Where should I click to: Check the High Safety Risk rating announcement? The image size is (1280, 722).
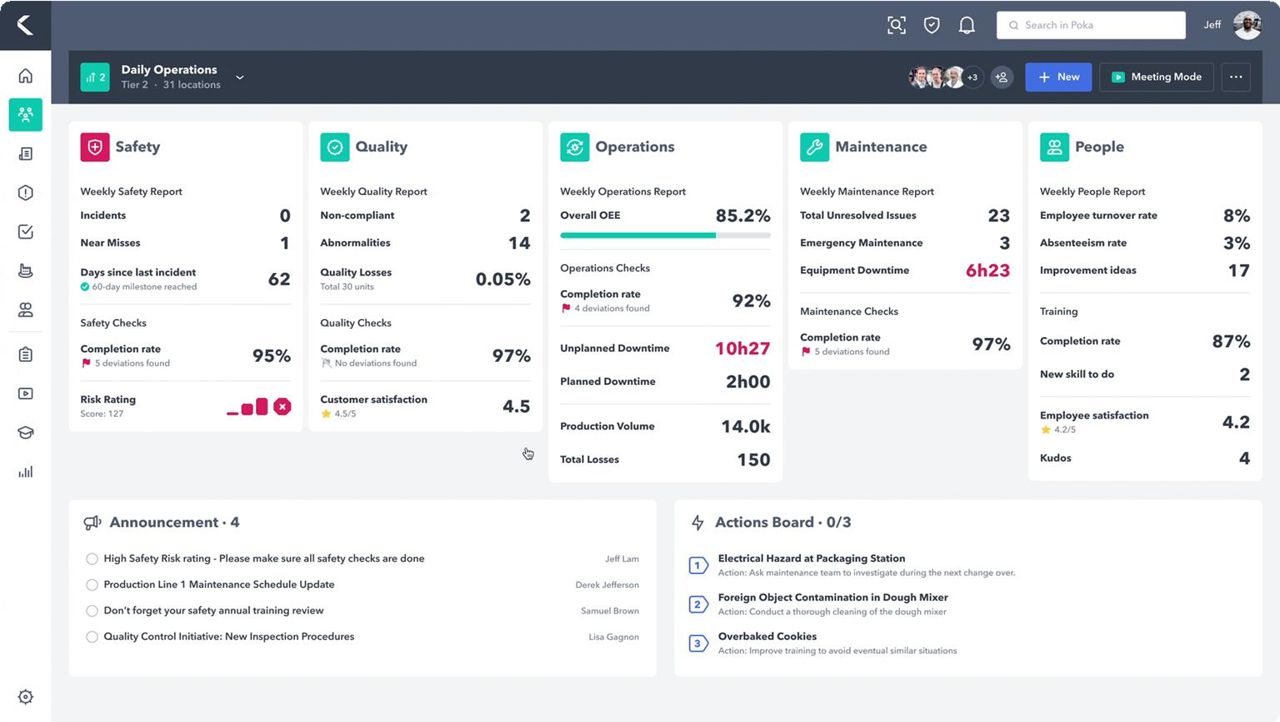pyautogui.click(x=92, y=559)
